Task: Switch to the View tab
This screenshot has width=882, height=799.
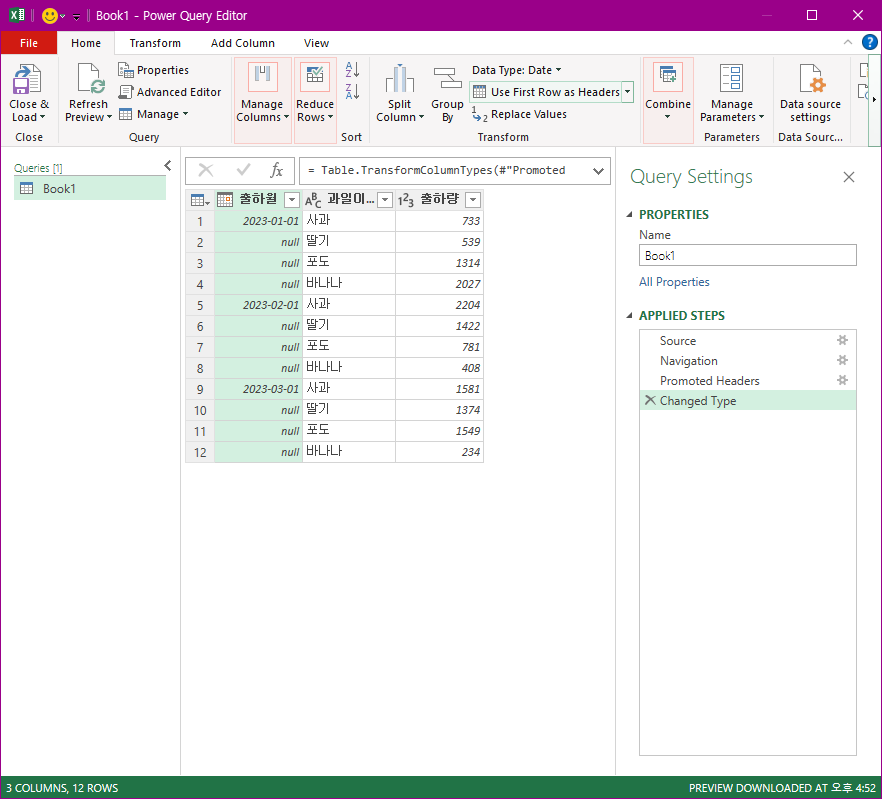Action: 316,43
